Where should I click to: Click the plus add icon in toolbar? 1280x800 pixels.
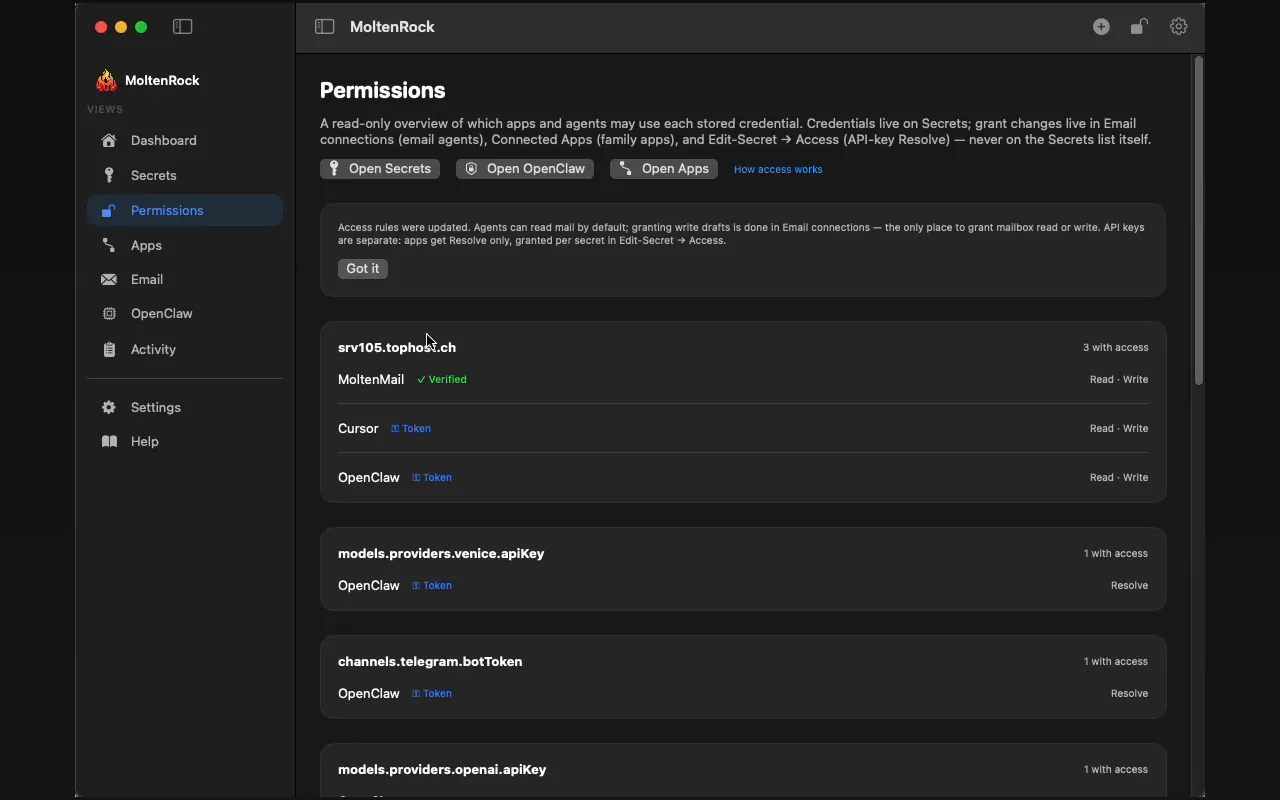tap(1101, 27)
